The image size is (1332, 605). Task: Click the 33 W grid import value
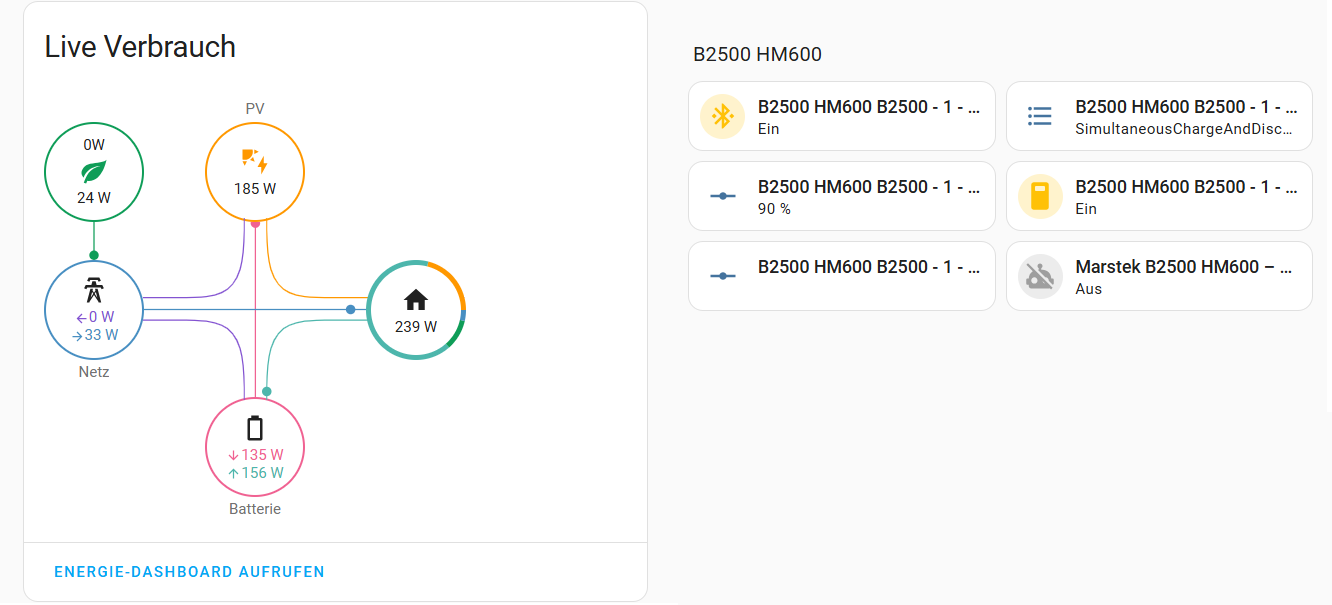click(95, 335)
